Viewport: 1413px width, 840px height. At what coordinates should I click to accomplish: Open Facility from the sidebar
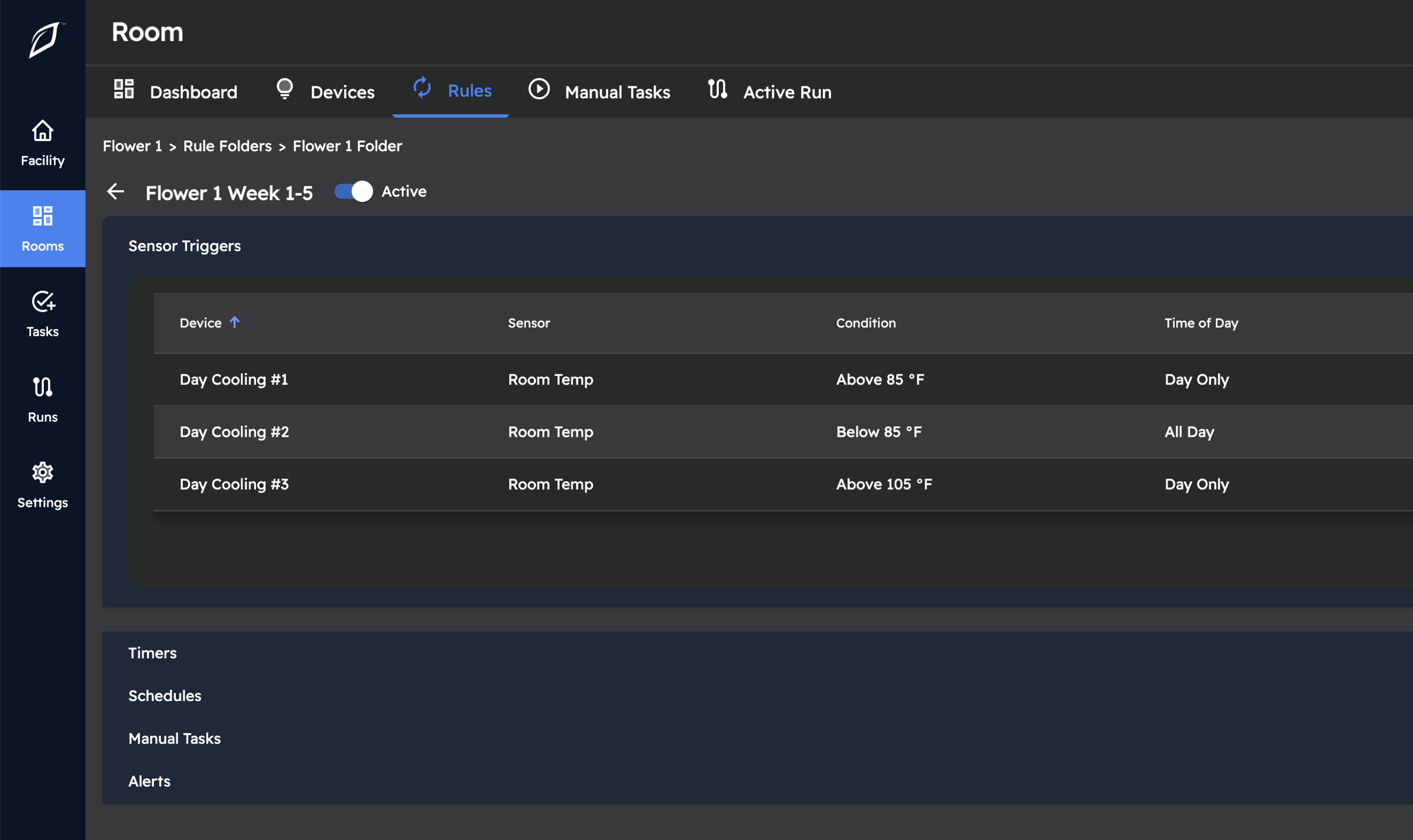coord(42,143)
